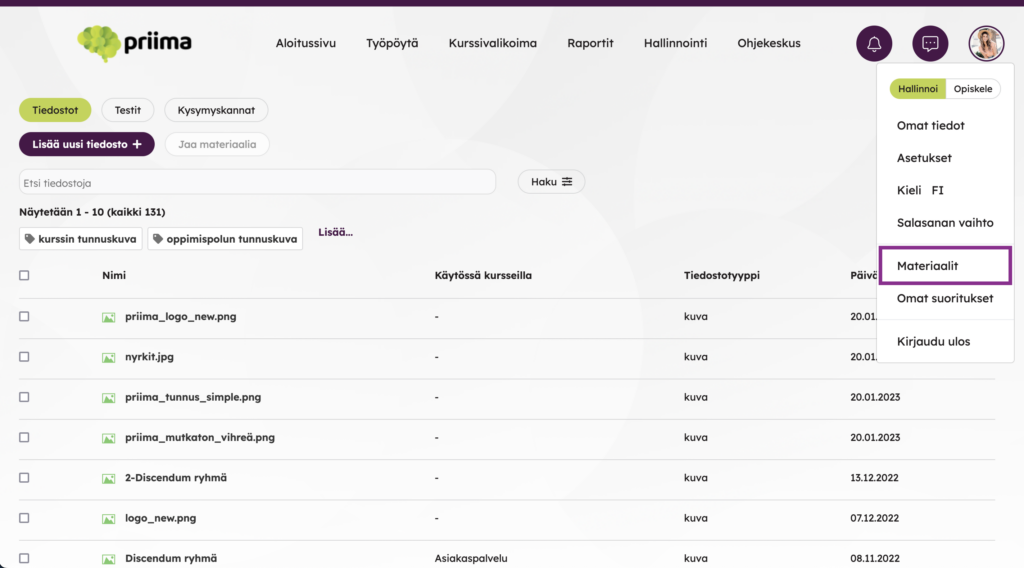Screen dimensions: 1024x568
Task: Click the Etsi tiedostoja search field
Action: [257, 183]
